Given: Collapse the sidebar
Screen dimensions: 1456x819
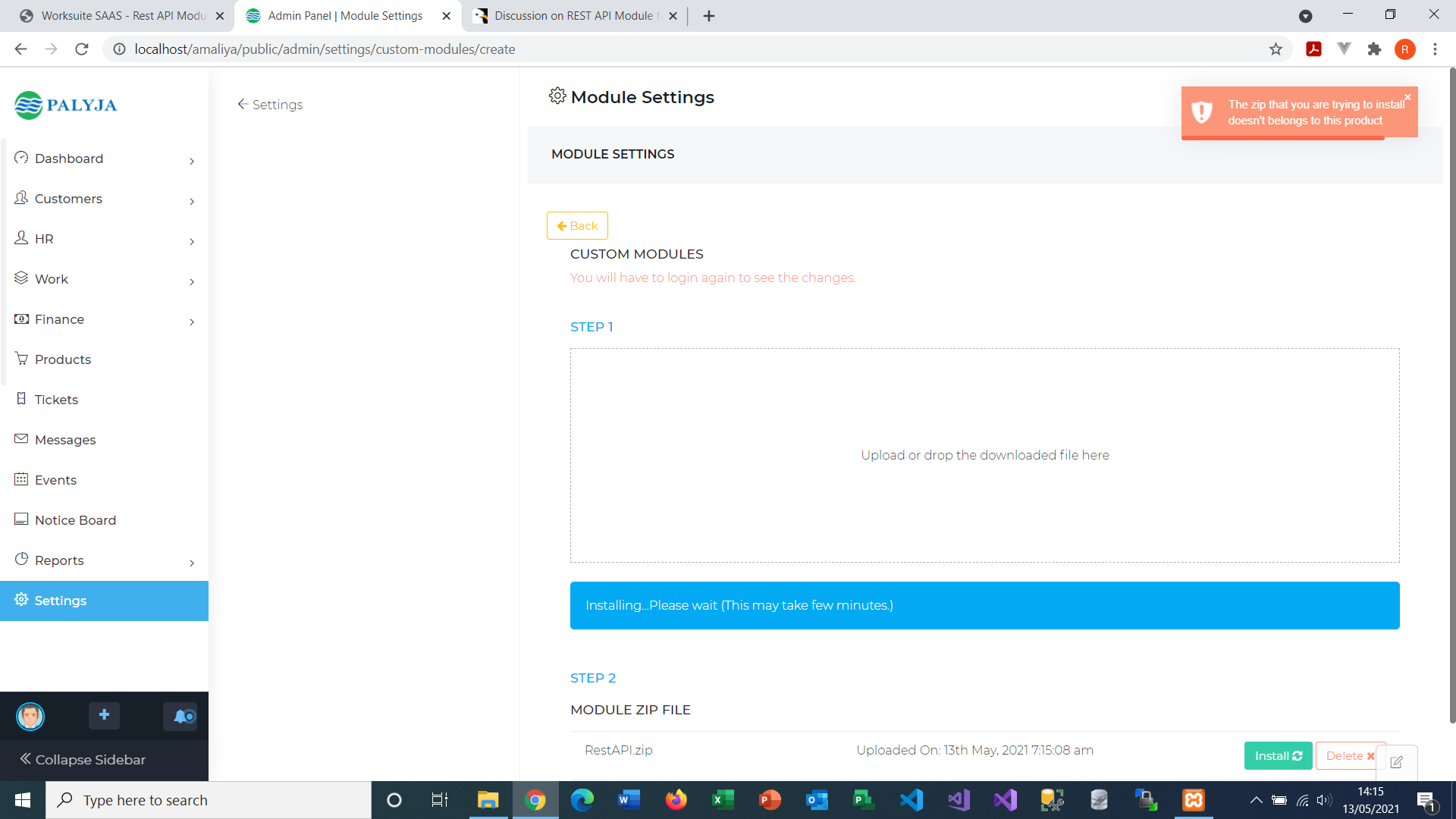Looking at the screenshot, I should click(83, 759).
